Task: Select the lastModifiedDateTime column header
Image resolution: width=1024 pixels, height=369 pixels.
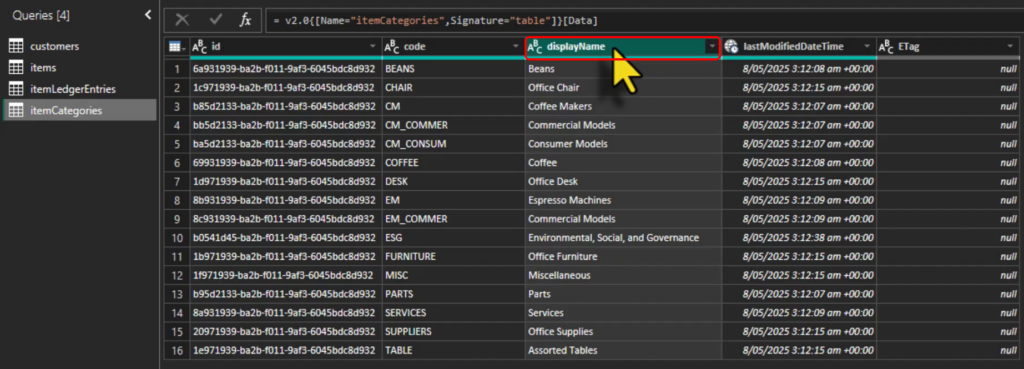Action: pos(798,47)
